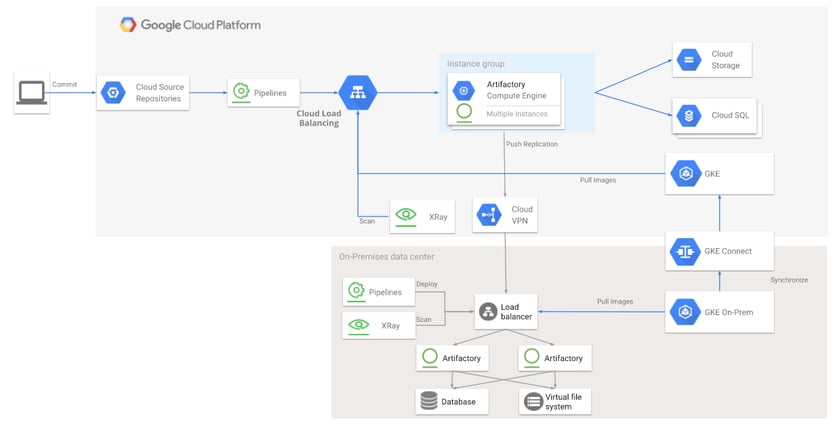The width and height of the screenshot is (835, 426).
Task: Select the "XRay" label in On-Premises data center
Action: (x=390, y=326)
